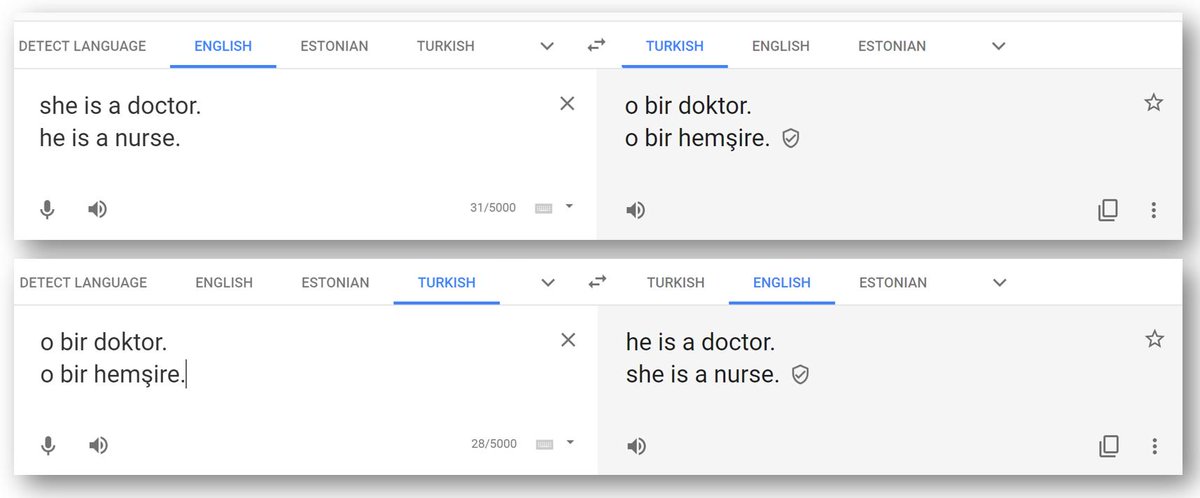This screenshot has width=1200, height=498.
Task: Select Estonian as the source language in the upper panel
Action: [334, 46]
